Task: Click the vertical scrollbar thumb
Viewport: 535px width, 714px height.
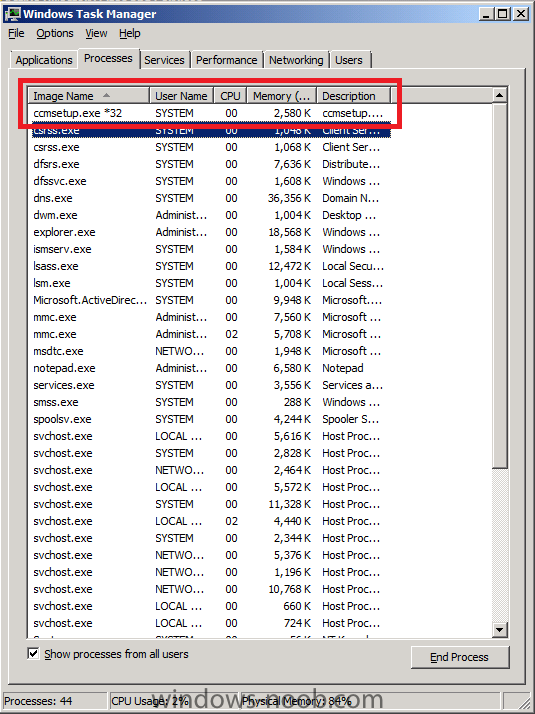Action: coord(499,286)
